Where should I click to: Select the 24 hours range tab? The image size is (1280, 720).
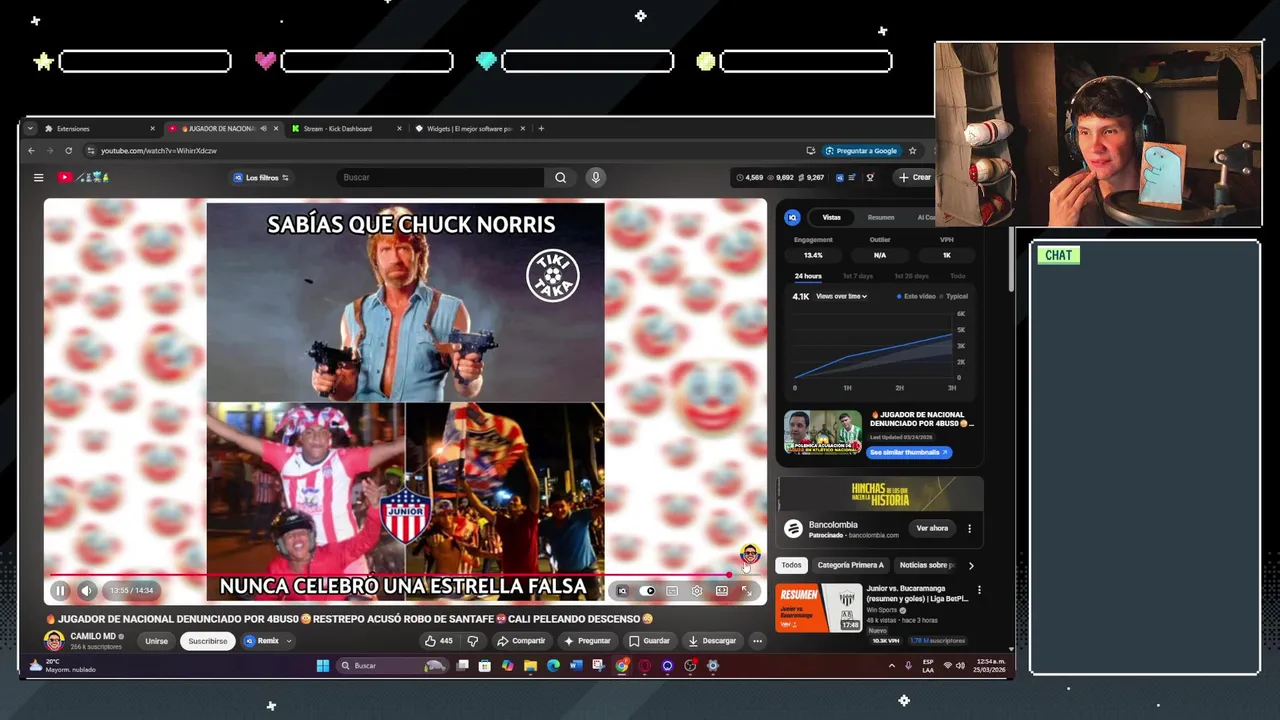[x=808, y=276]
